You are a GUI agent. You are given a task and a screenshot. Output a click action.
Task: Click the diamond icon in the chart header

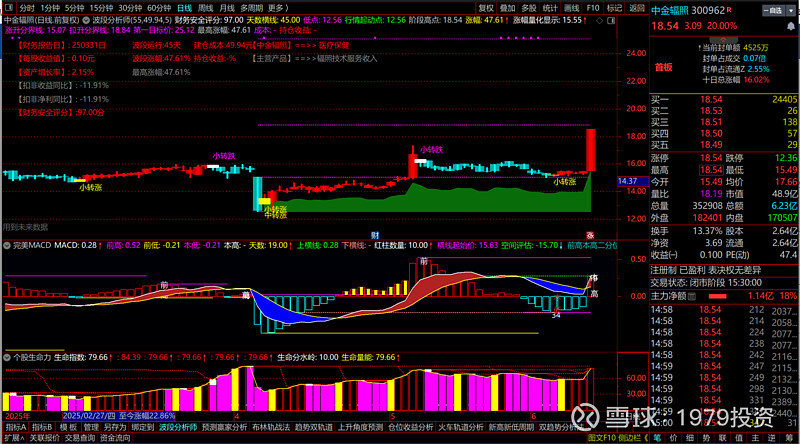point(599,20)
